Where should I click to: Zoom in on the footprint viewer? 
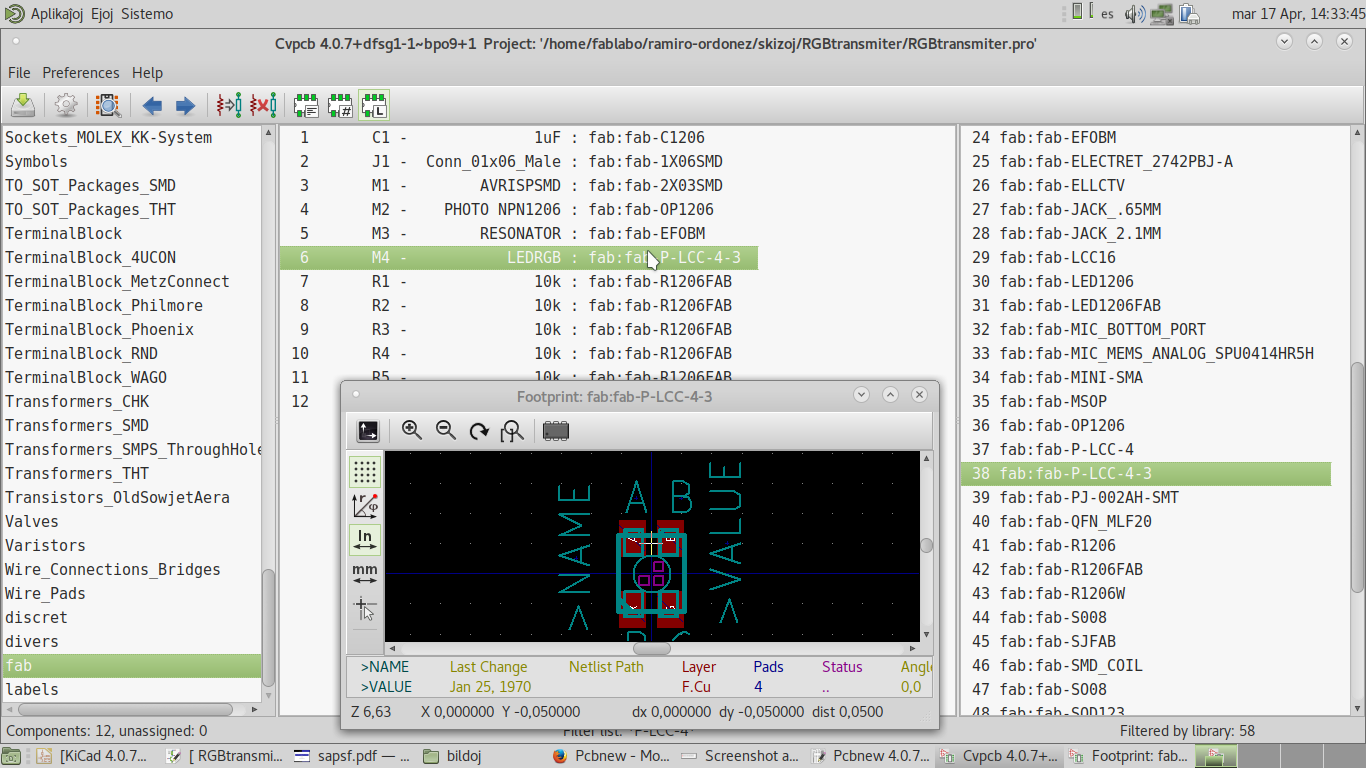(411, 431)
